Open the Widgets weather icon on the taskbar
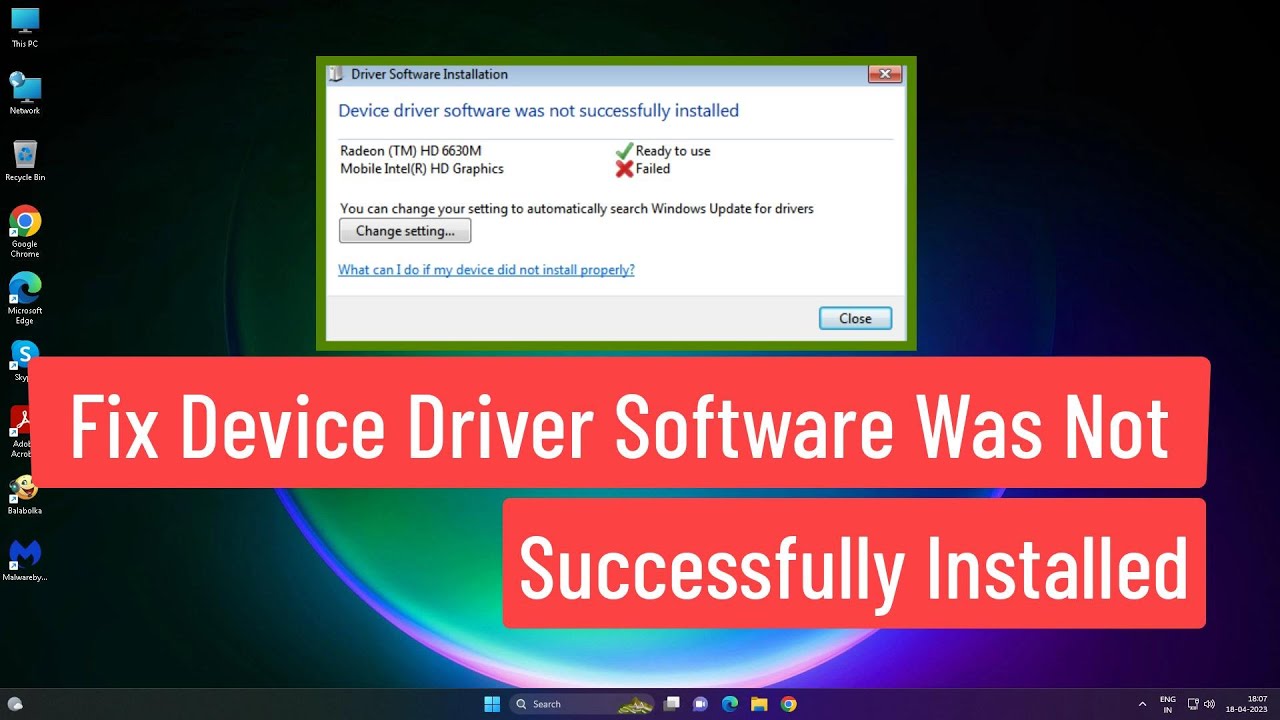 click(x=15, y=704)
